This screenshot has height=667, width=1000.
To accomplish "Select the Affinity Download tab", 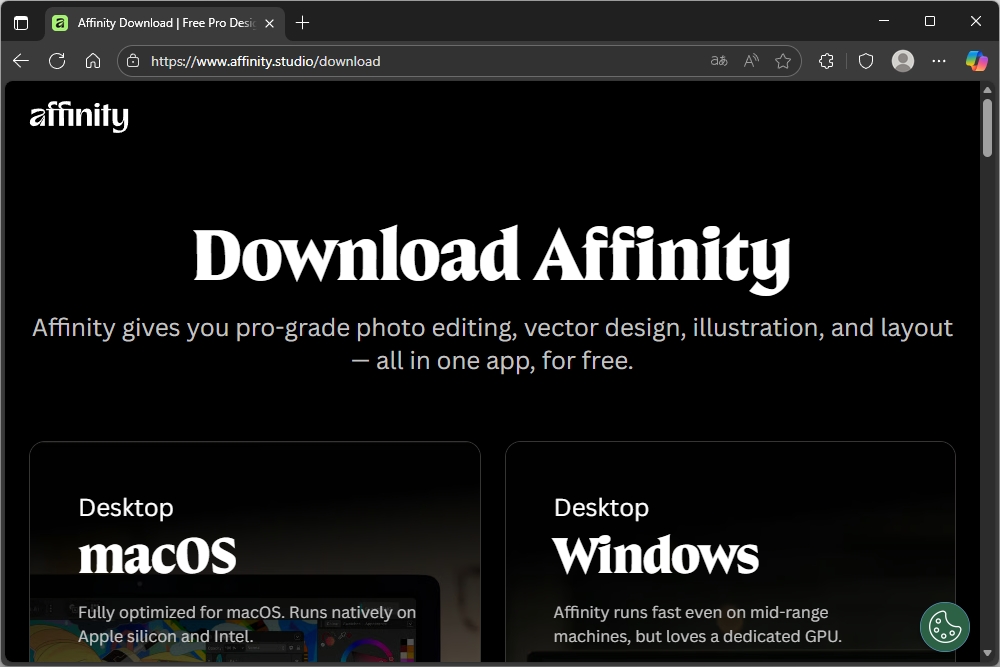I will point(165,23).
